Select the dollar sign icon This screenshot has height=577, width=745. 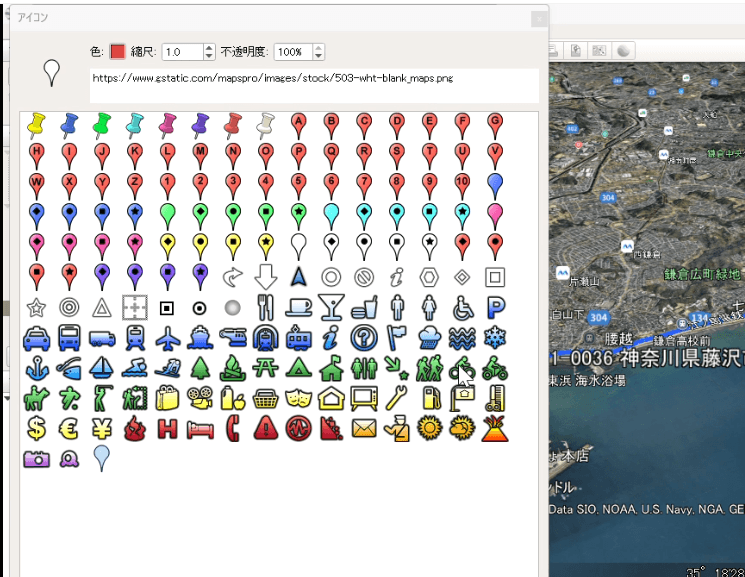pos(37,428)
